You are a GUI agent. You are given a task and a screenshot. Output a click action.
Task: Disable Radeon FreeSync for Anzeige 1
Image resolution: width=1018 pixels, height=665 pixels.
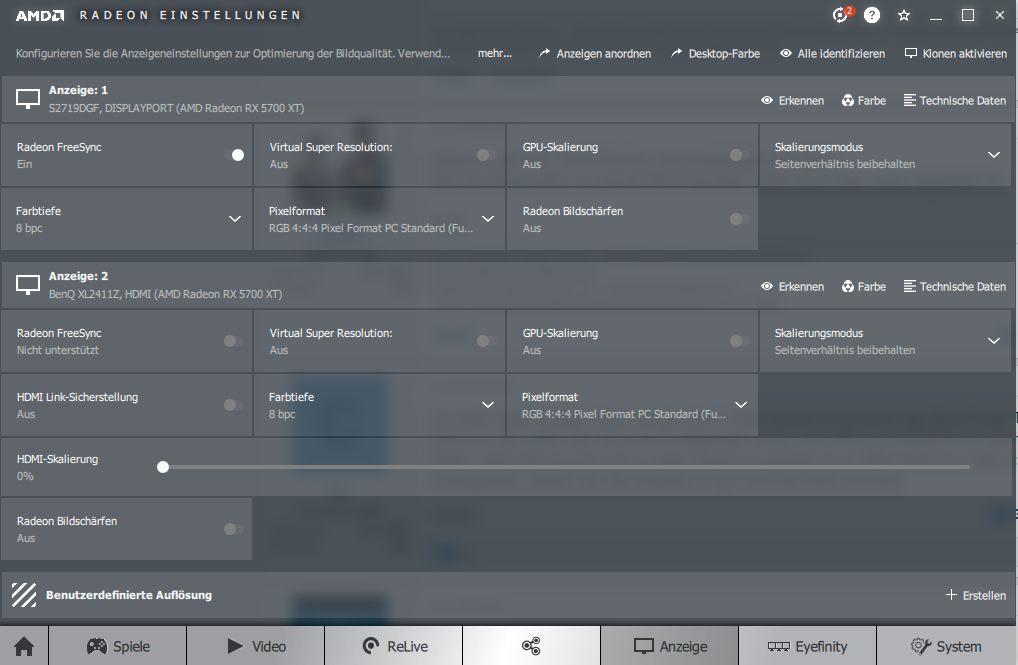[234, 155]
